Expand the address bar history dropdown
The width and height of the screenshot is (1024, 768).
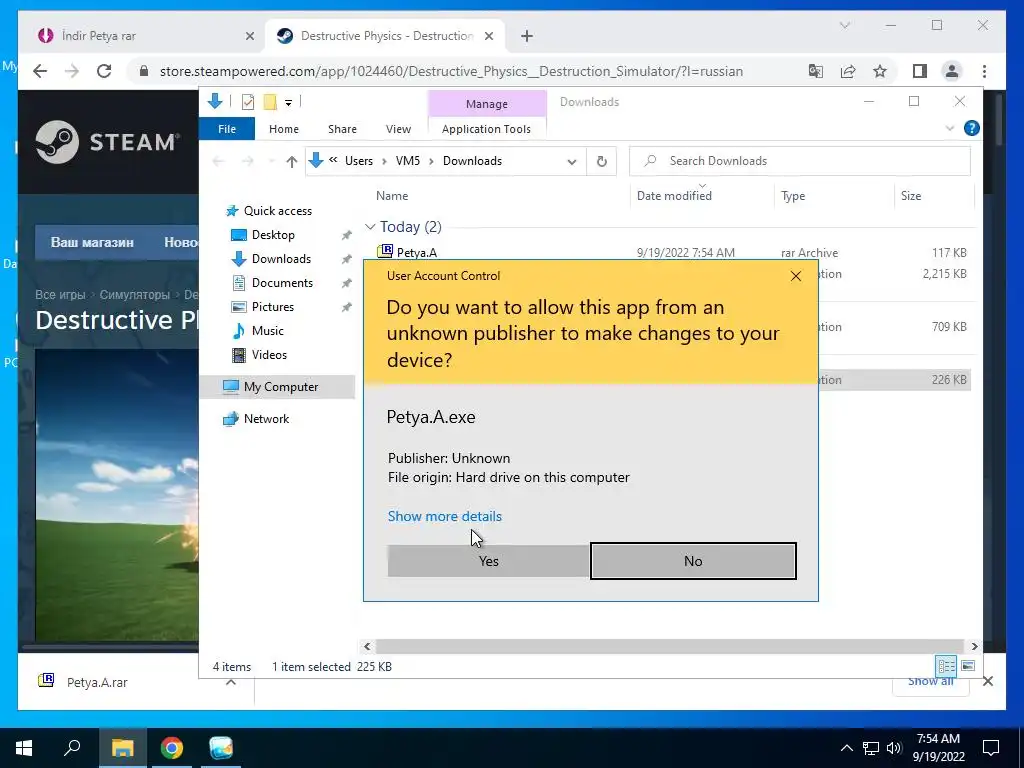point(571,161)
